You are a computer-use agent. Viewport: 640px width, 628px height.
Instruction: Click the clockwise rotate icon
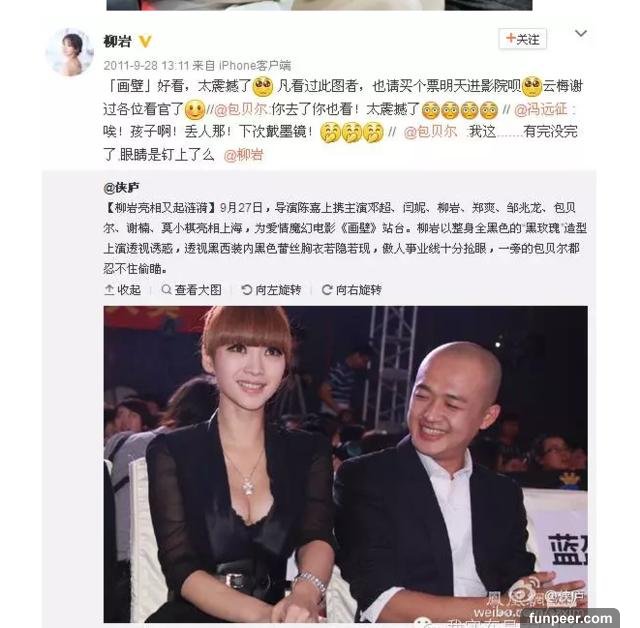point(327,290)
